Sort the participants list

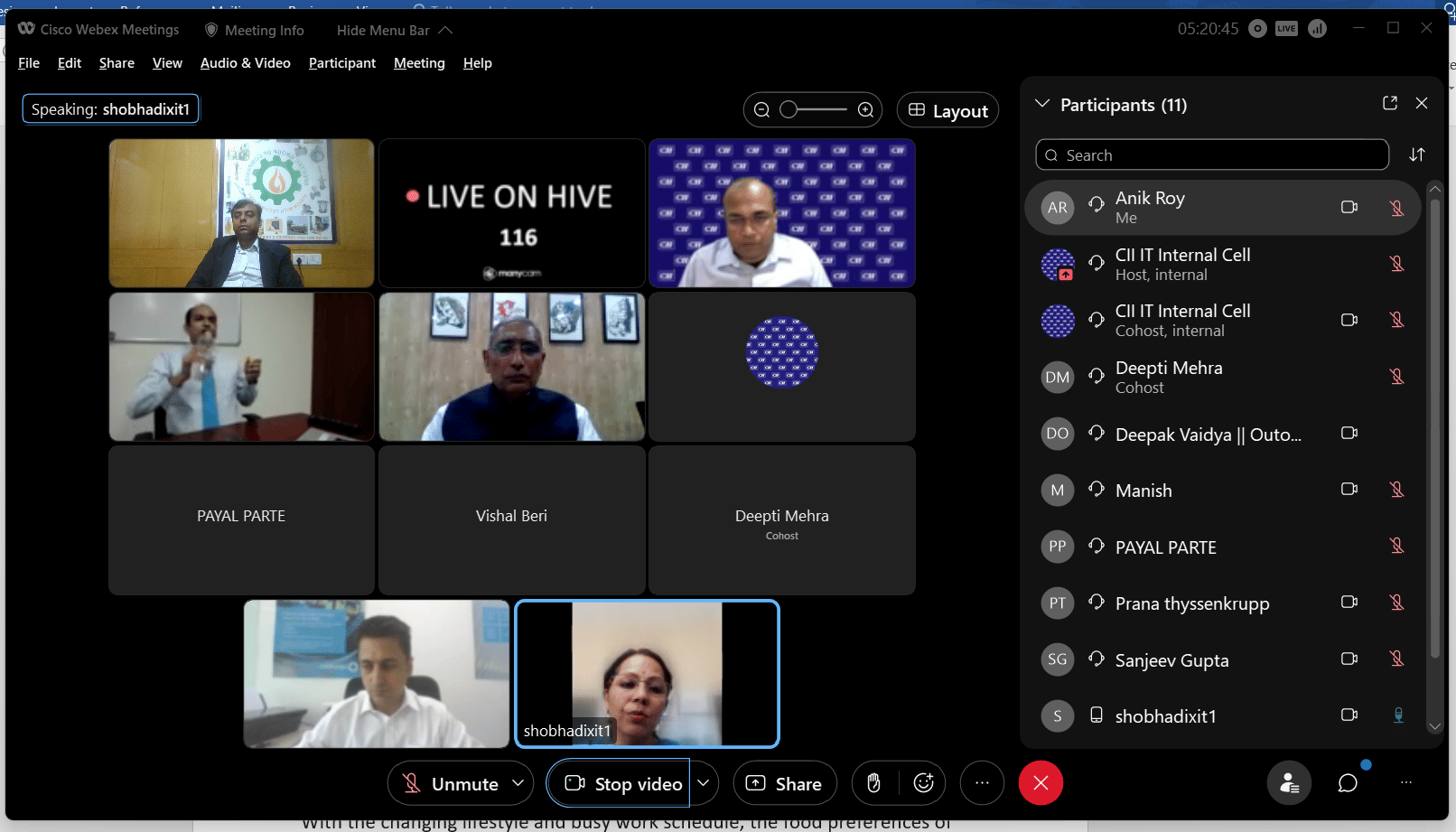[1416, 155]
